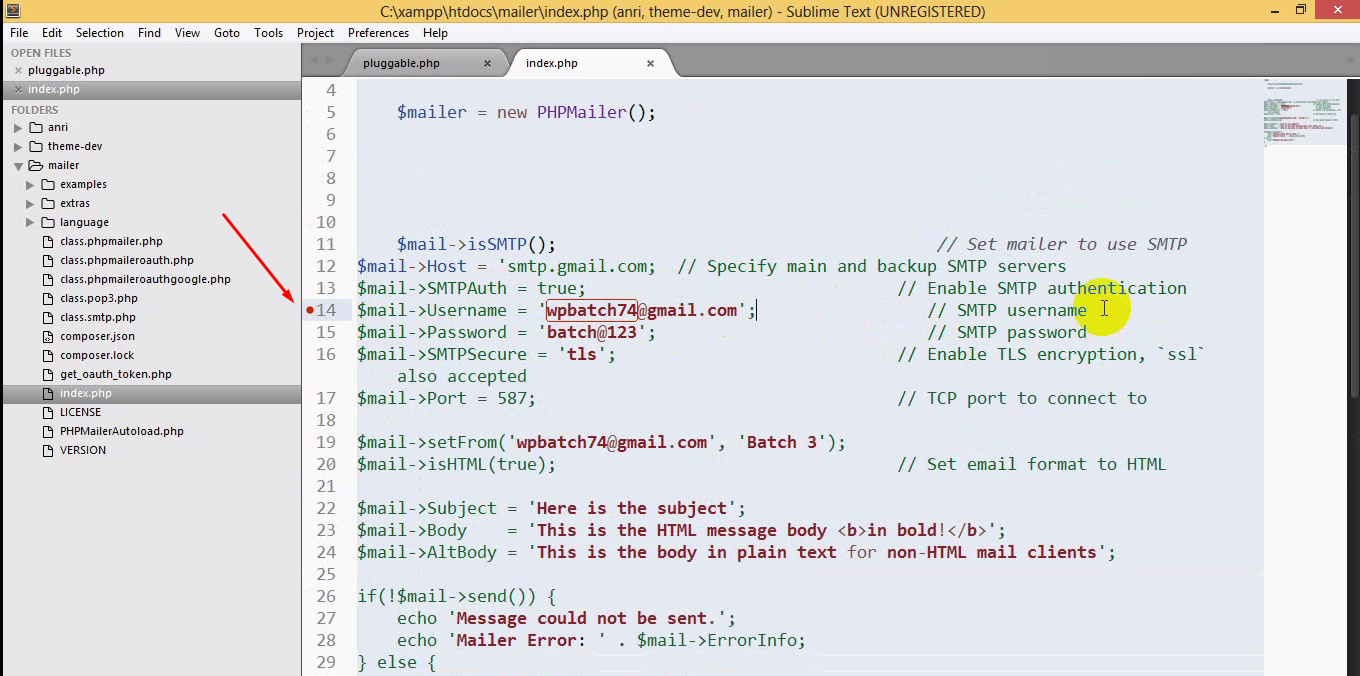The height and width of the screenshot is (676, 1360).
Task: Click the tab scroll left arrow
Action: tap(313, 61)
